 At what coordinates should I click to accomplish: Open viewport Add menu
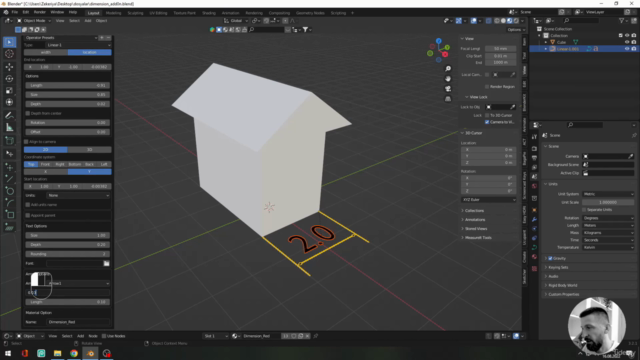click(x=88, y=20)
